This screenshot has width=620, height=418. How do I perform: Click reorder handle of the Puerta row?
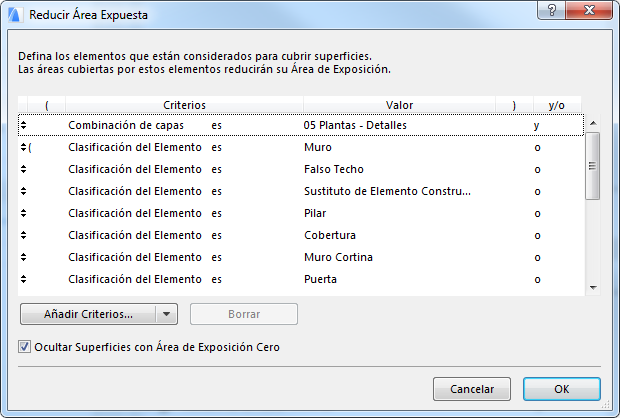(23, 279)
